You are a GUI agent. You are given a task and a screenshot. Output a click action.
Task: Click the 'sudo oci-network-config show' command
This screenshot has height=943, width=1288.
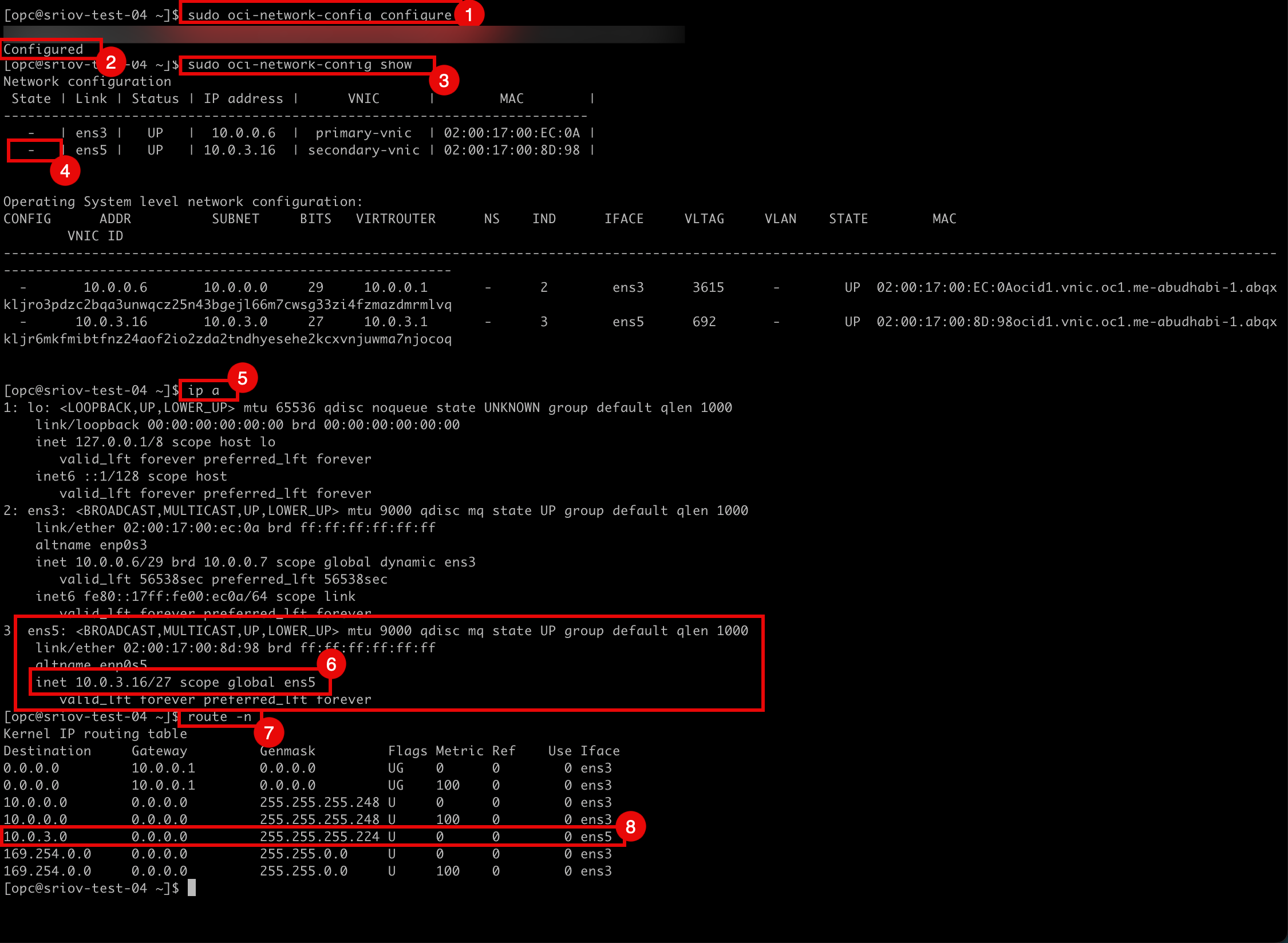point(300,65)
